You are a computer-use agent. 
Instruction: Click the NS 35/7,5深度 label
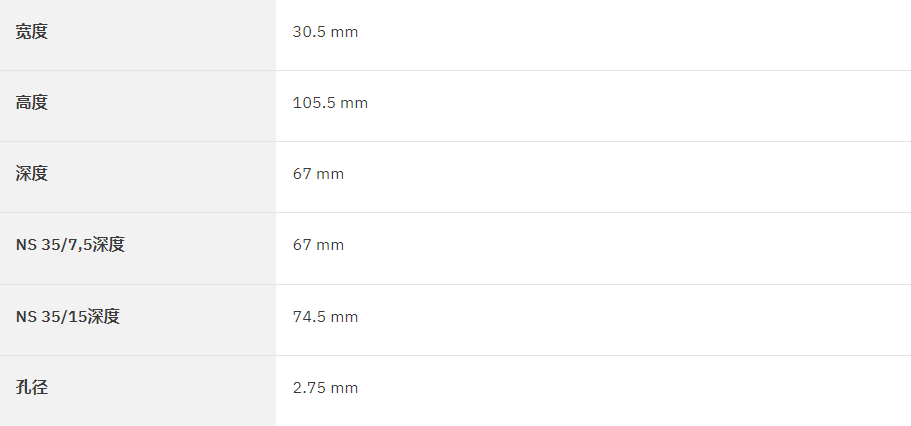point(70,245)
